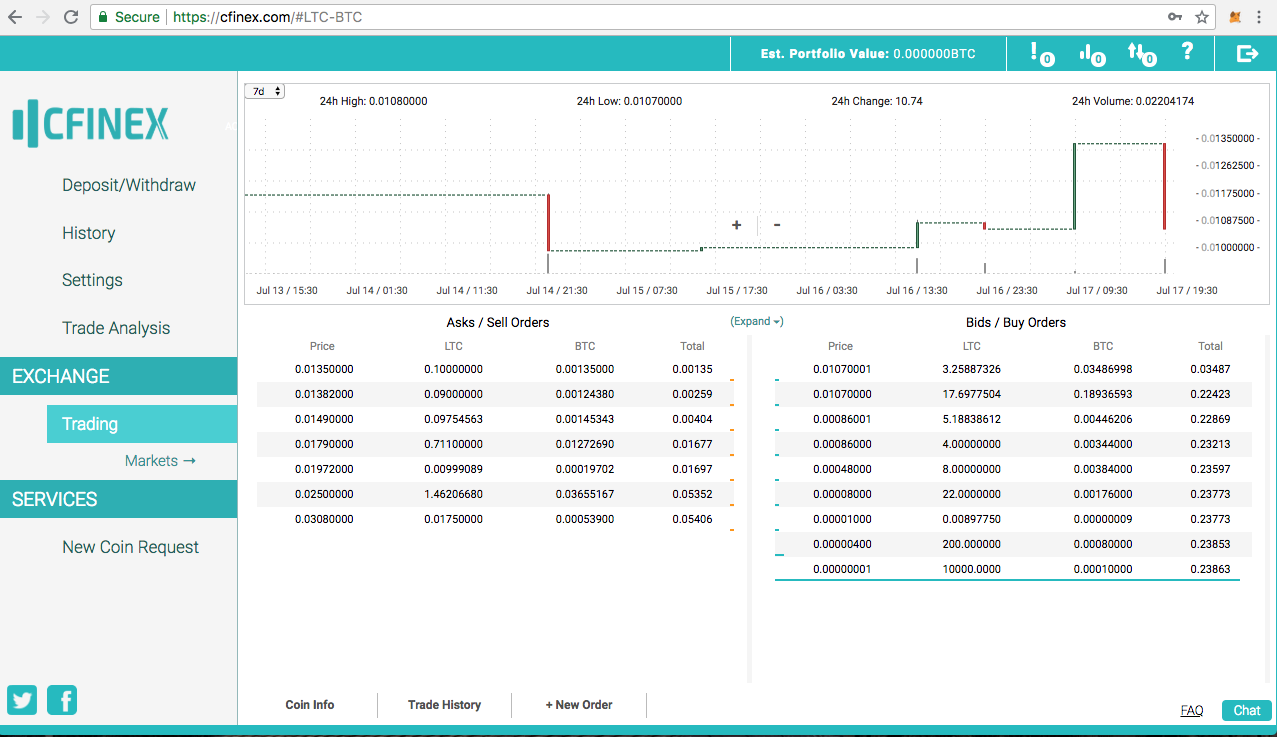The width and height of the screenshot is (1277, 737).
Task: Select ask order priced 0.01790000
Action: pyautogui.click(x=495, y=444)
